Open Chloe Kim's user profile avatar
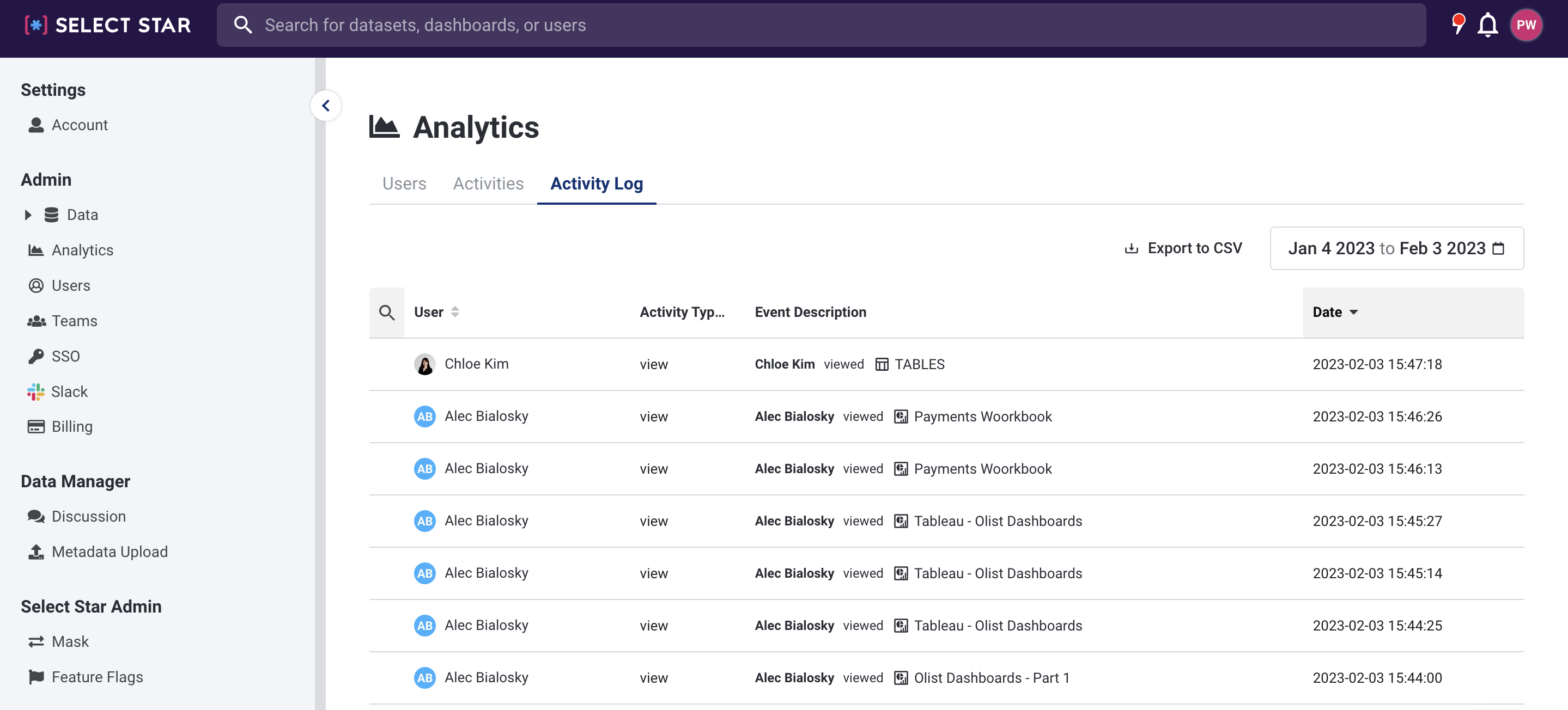The width and height of the screenshot is (1568, 710). 424,364
